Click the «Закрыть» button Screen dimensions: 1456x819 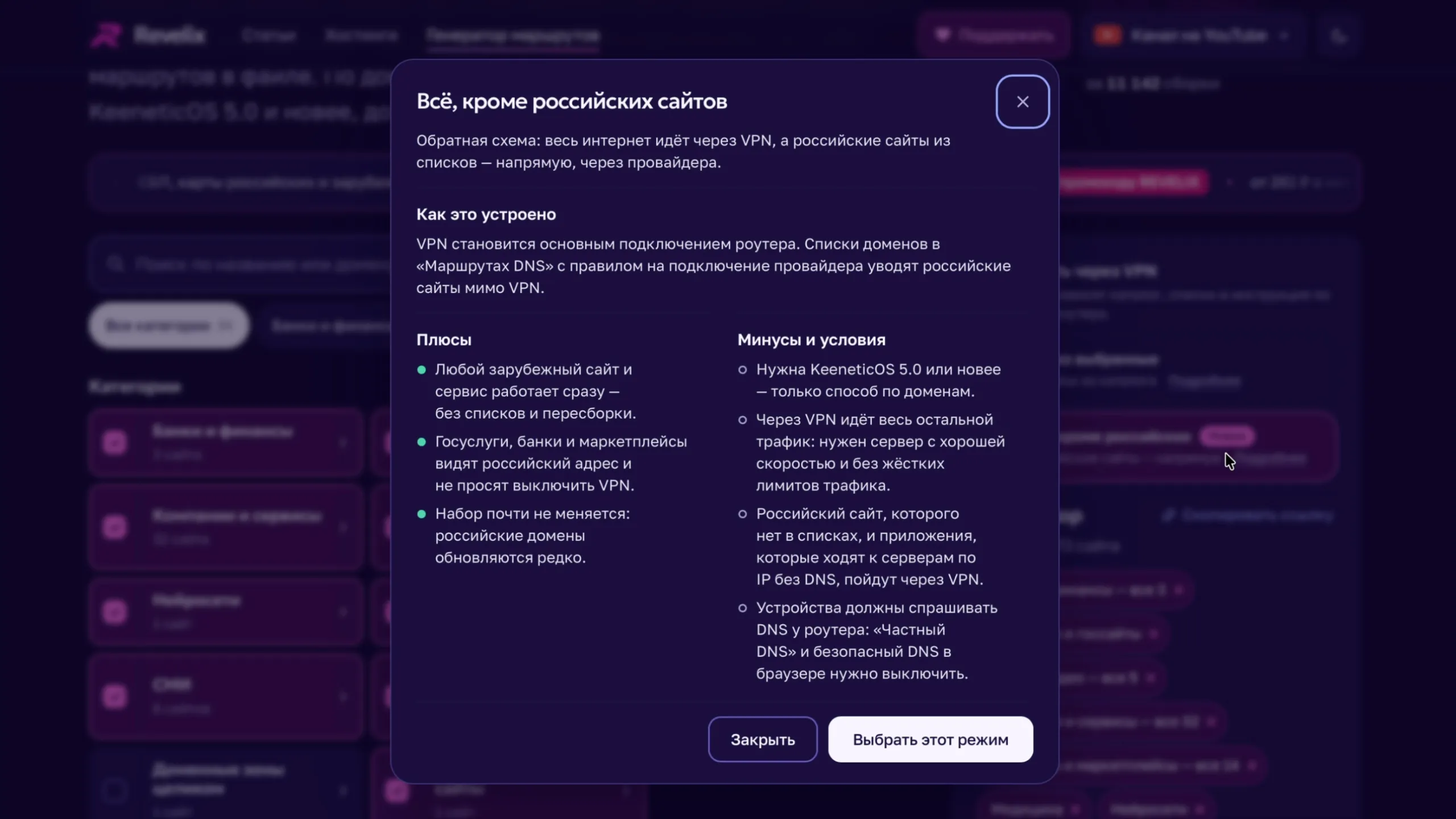pyautogui.click(x=762, y=739)
